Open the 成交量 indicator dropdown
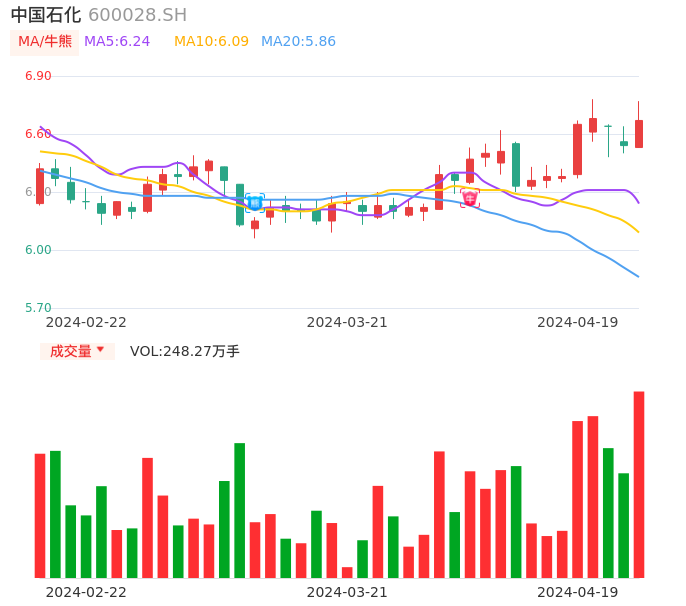 77,351
